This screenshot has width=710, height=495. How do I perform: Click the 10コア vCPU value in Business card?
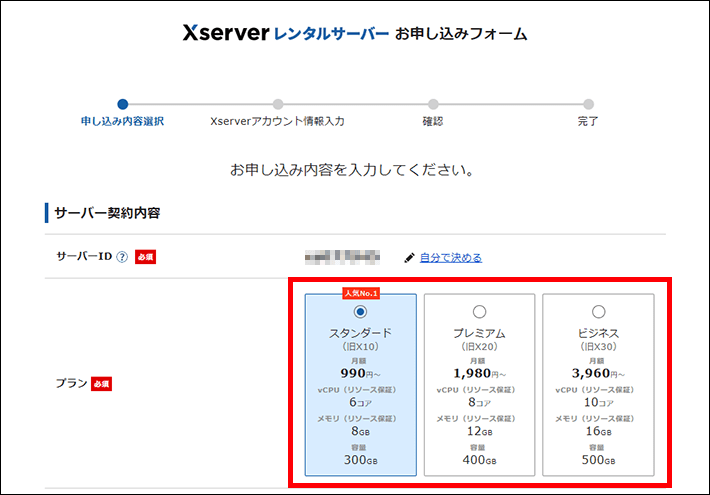[599, 402]
